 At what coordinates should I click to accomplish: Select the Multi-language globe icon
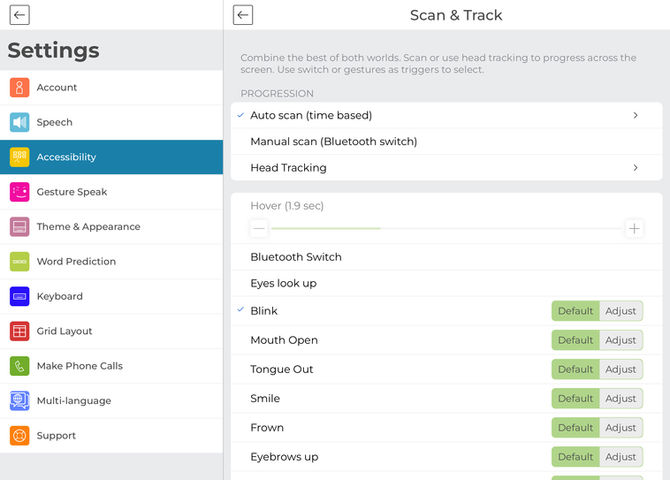[x=19, y=401]
